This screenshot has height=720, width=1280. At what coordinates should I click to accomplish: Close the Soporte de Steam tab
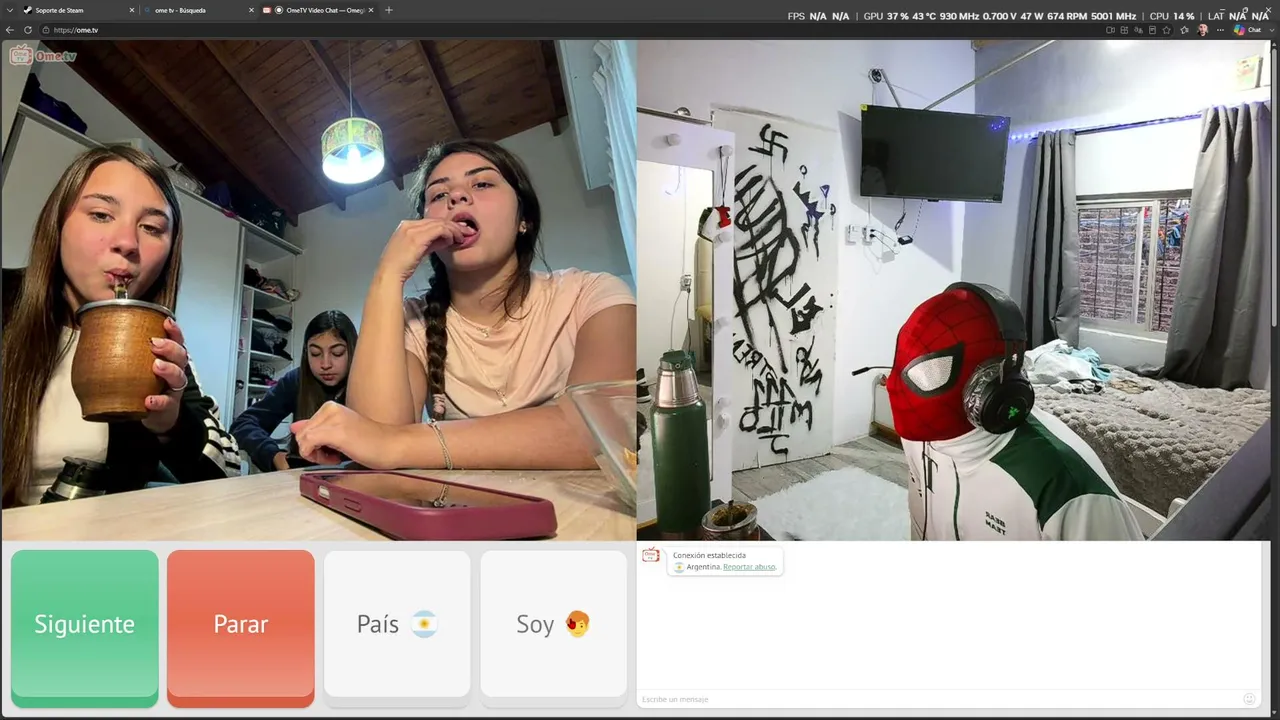coord(132,10)
